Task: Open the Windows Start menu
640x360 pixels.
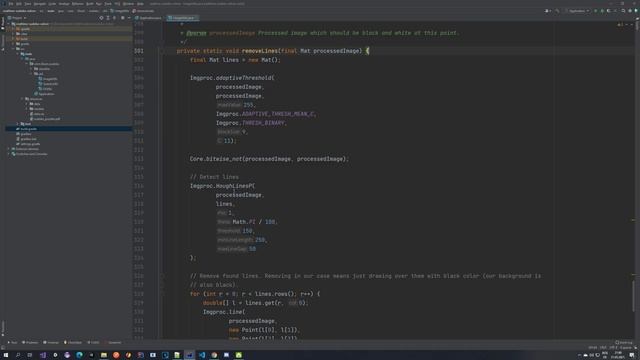Action: click(x=6, y=355)
